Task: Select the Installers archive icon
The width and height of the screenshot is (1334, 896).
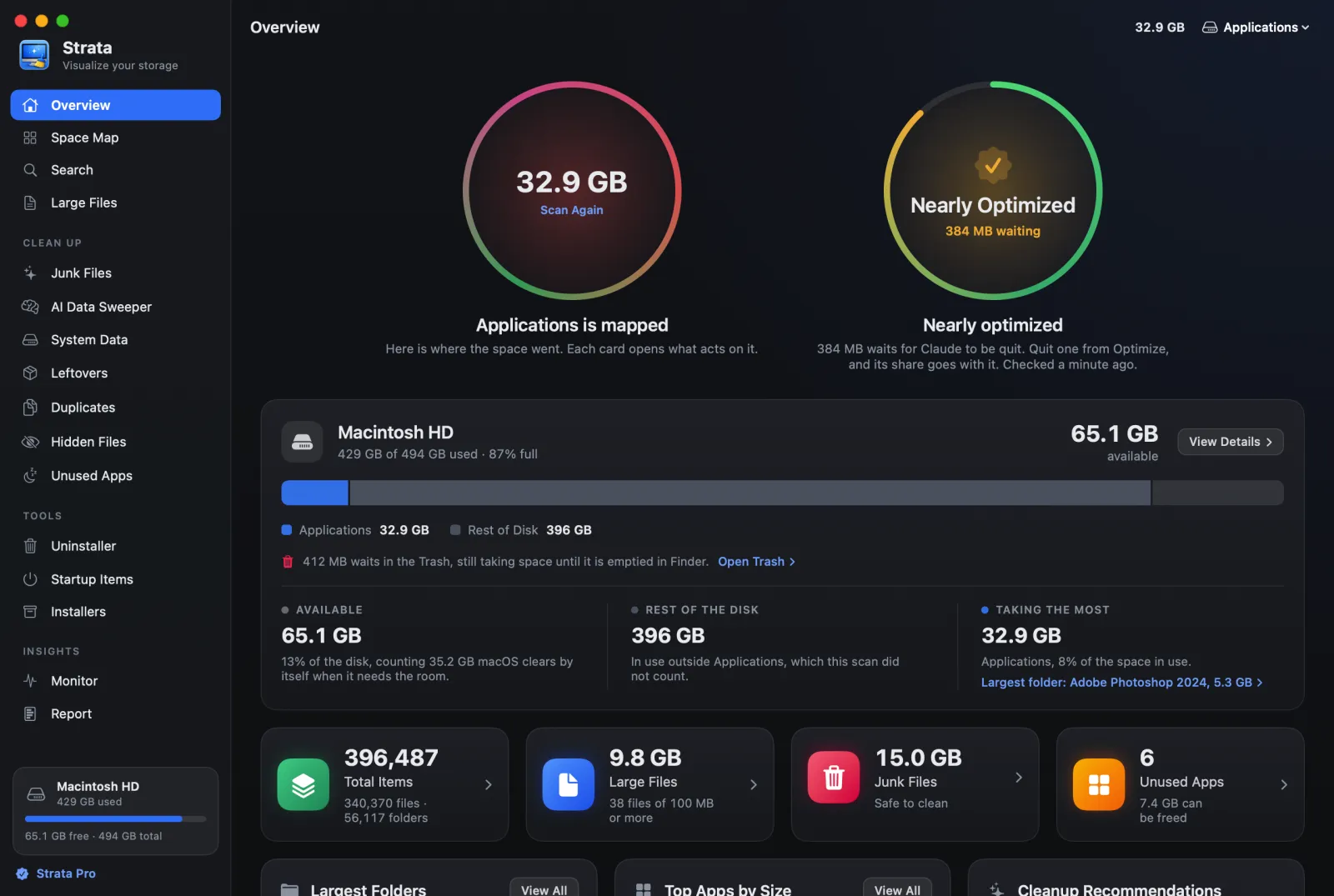Action: (30, 612)
